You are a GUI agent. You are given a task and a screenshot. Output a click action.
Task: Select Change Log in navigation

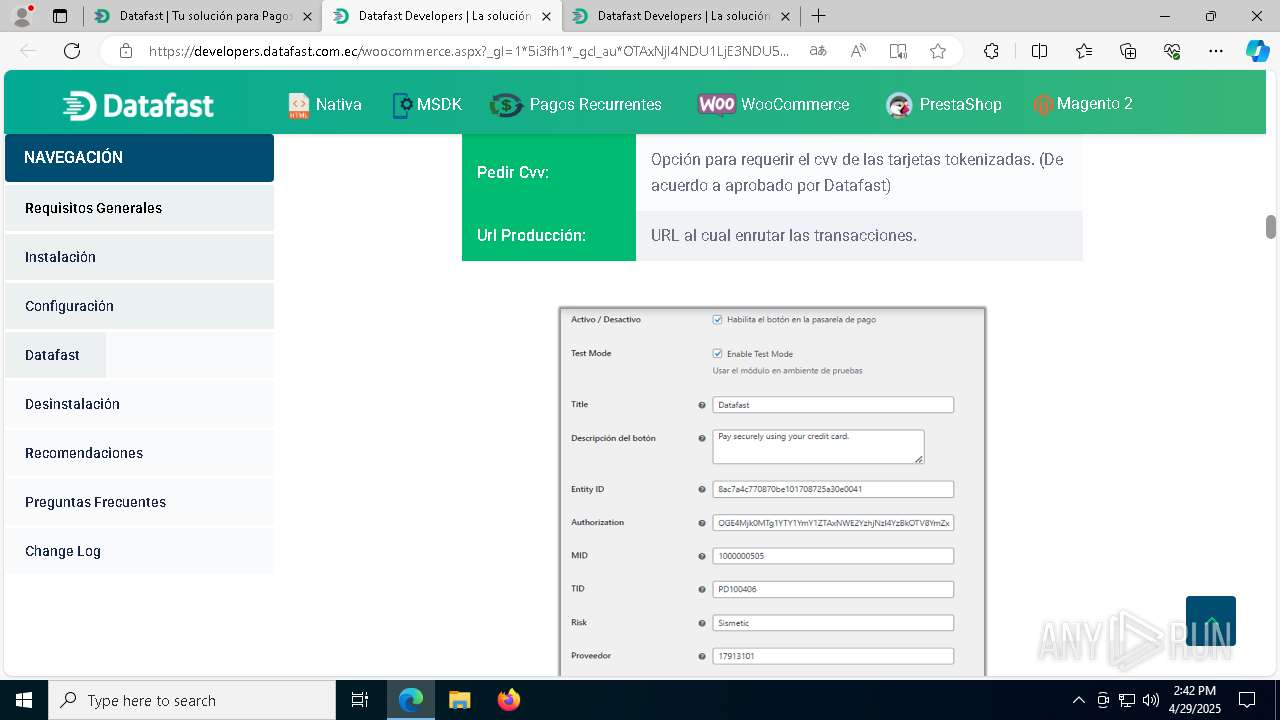139,551
